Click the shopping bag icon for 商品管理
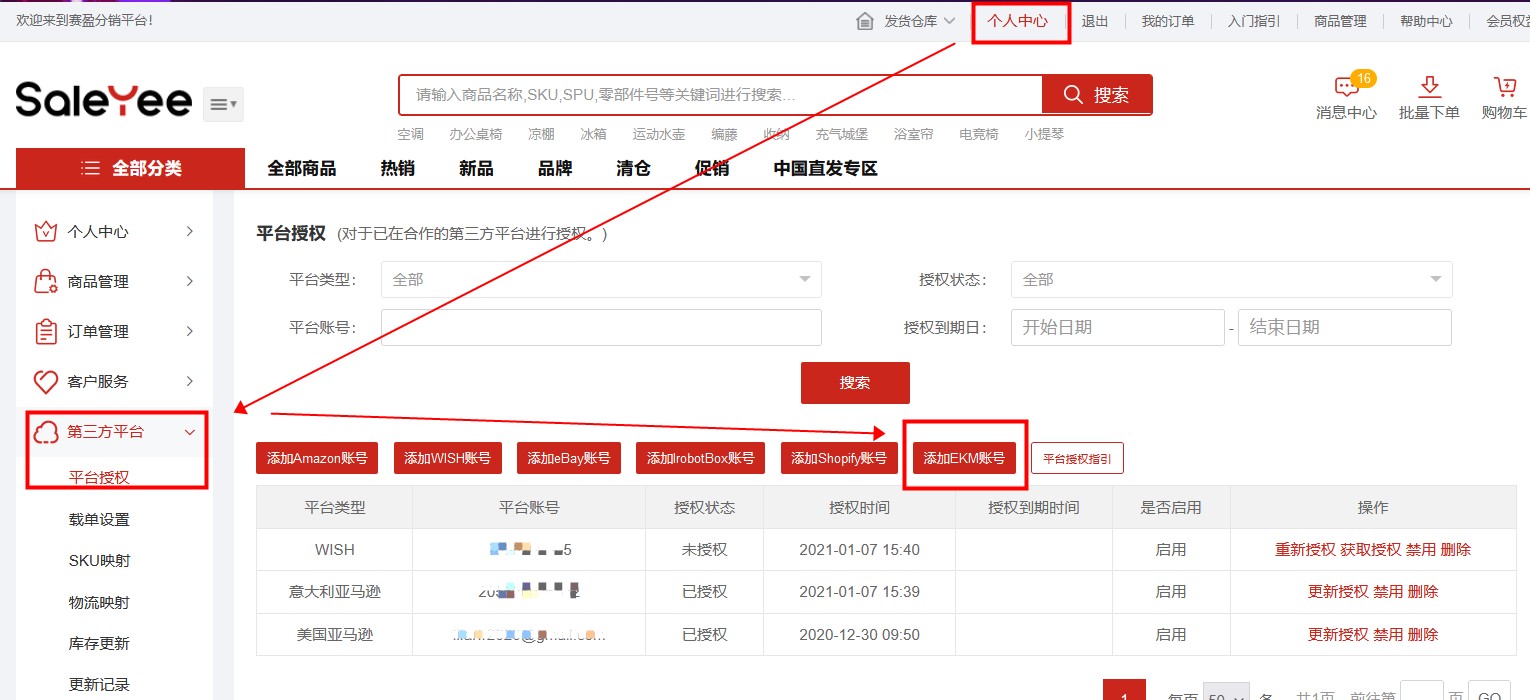This screenshot has height=700, width=1530. (x=45, y=282)
